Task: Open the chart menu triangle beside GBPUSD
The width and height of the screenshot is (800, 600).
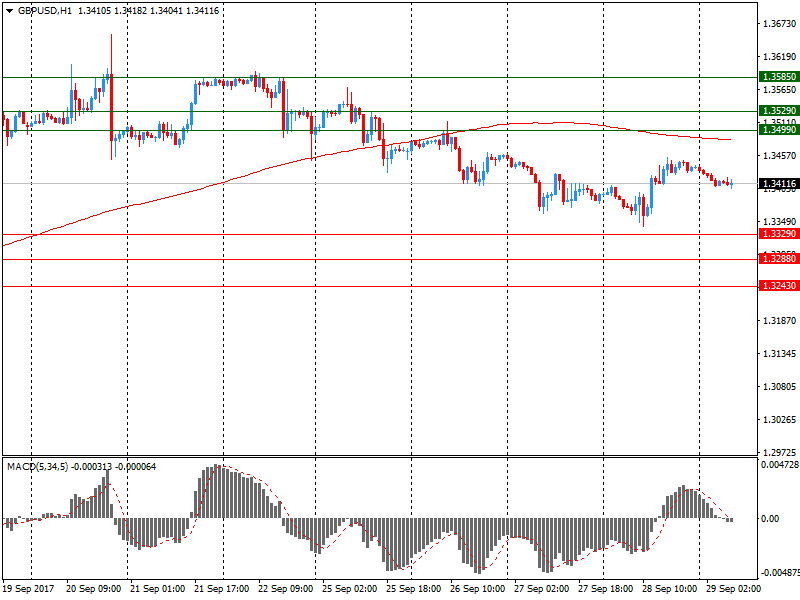Action: click(x=9, y=11)
